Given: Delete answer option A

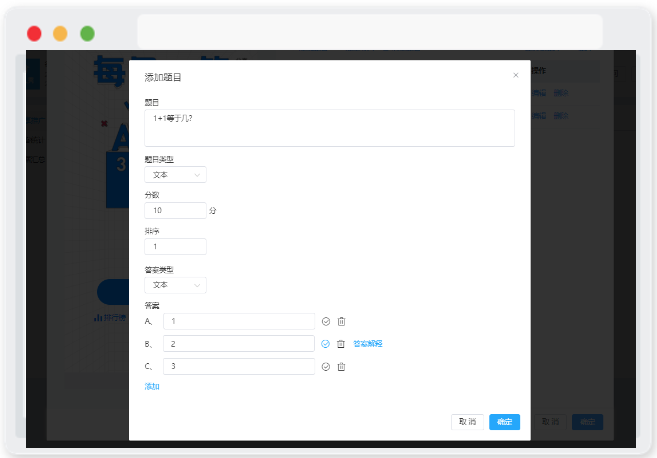Looking at the screenshot, I should click(341, 321).
